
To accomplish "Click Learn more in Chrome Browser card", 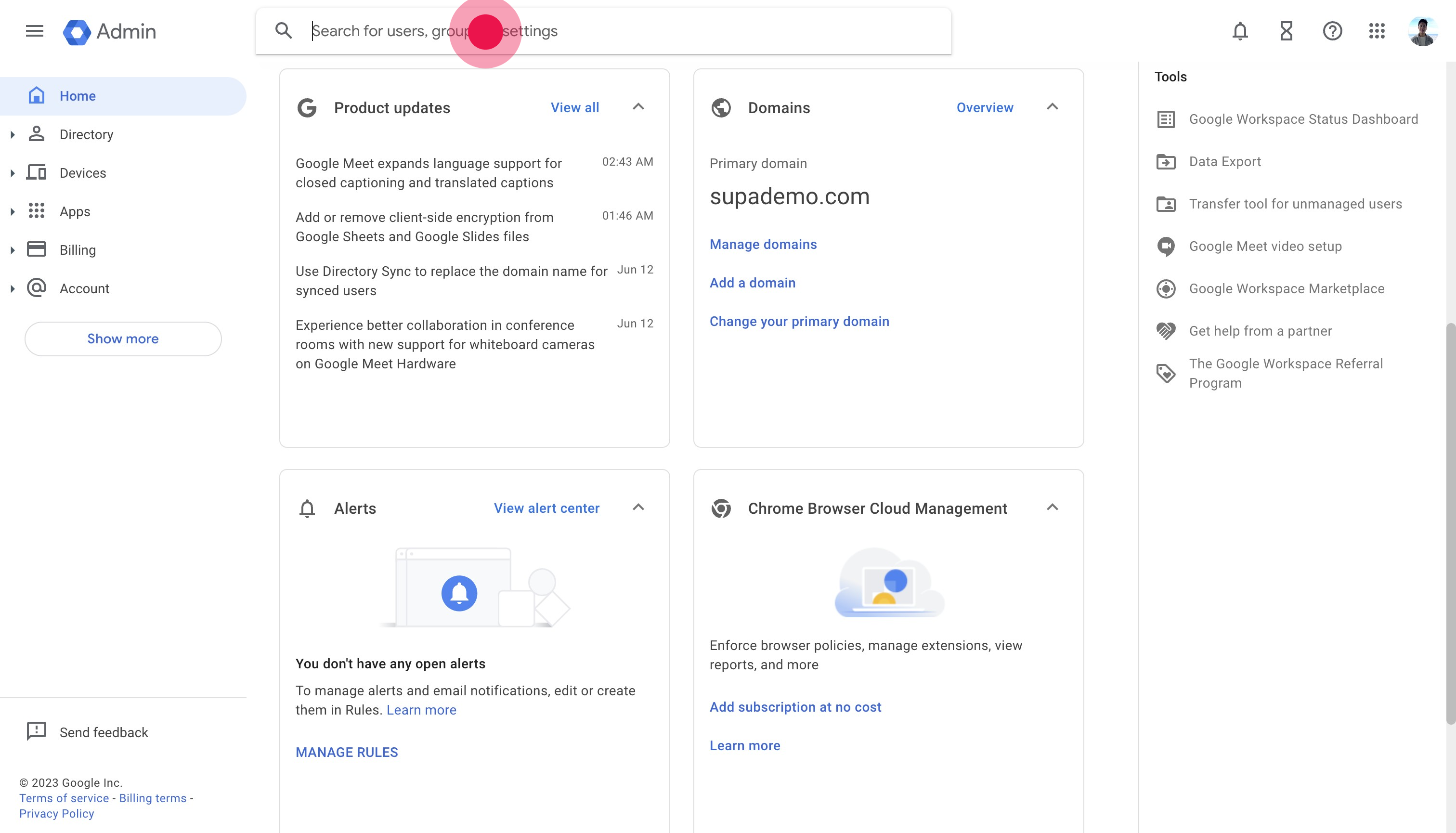I will point(745,745).
